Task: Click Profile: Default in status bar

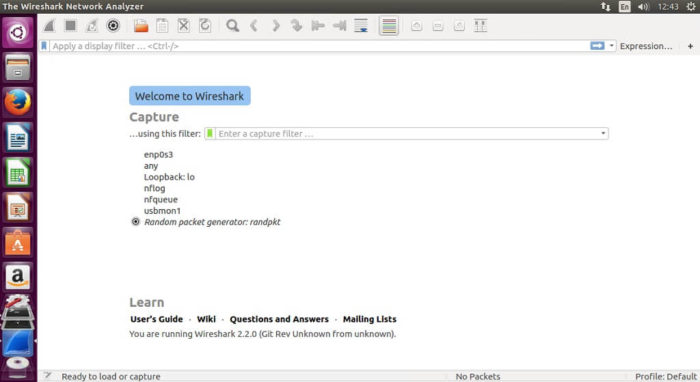Action: (x=666, y=377)
